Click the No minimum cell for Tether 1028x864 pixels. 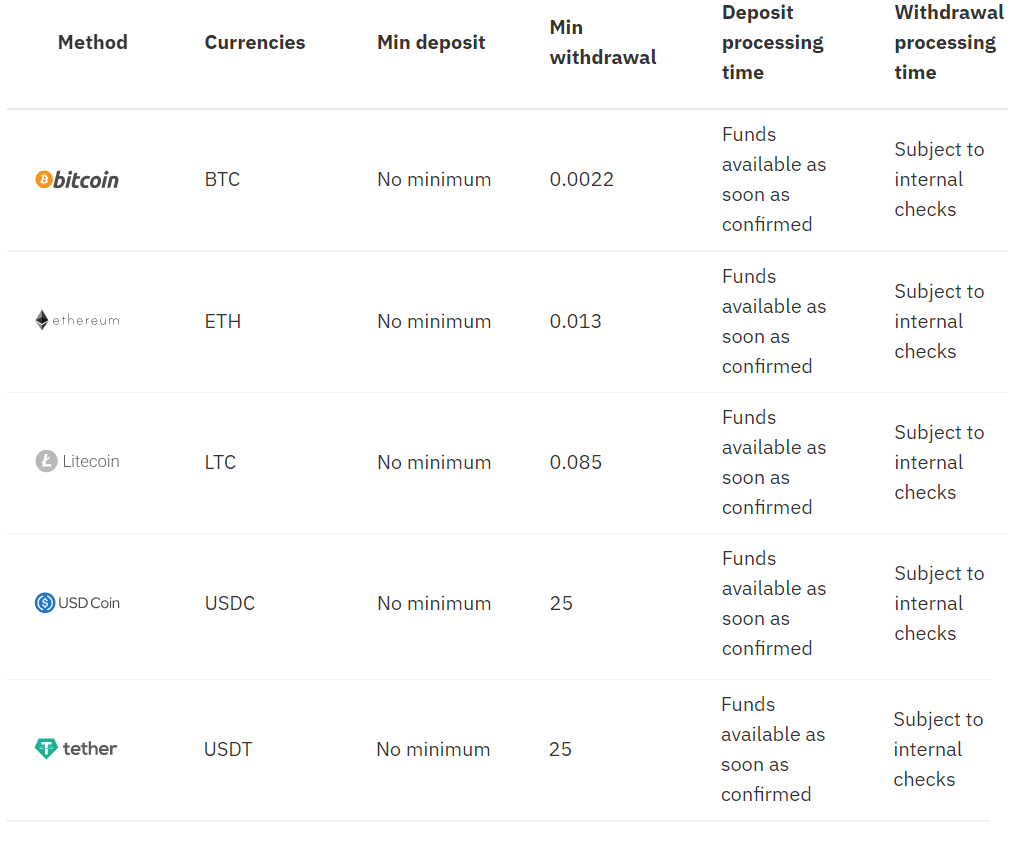click(433, 749)
